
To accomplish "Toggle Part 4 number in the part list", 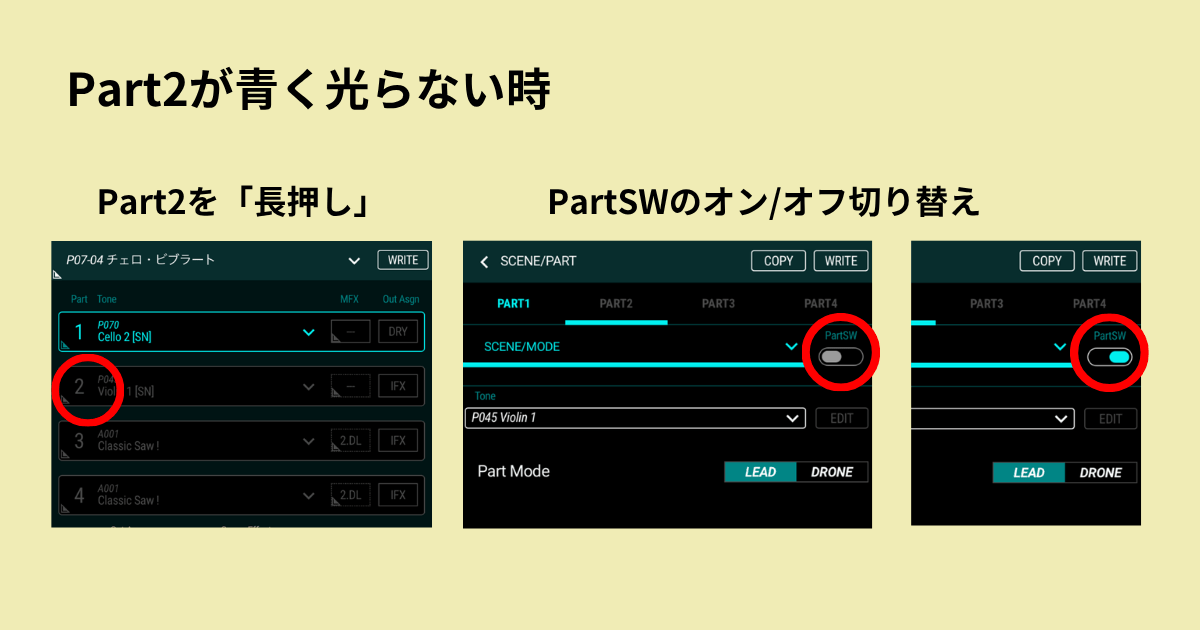I will (x=79, y=495).
